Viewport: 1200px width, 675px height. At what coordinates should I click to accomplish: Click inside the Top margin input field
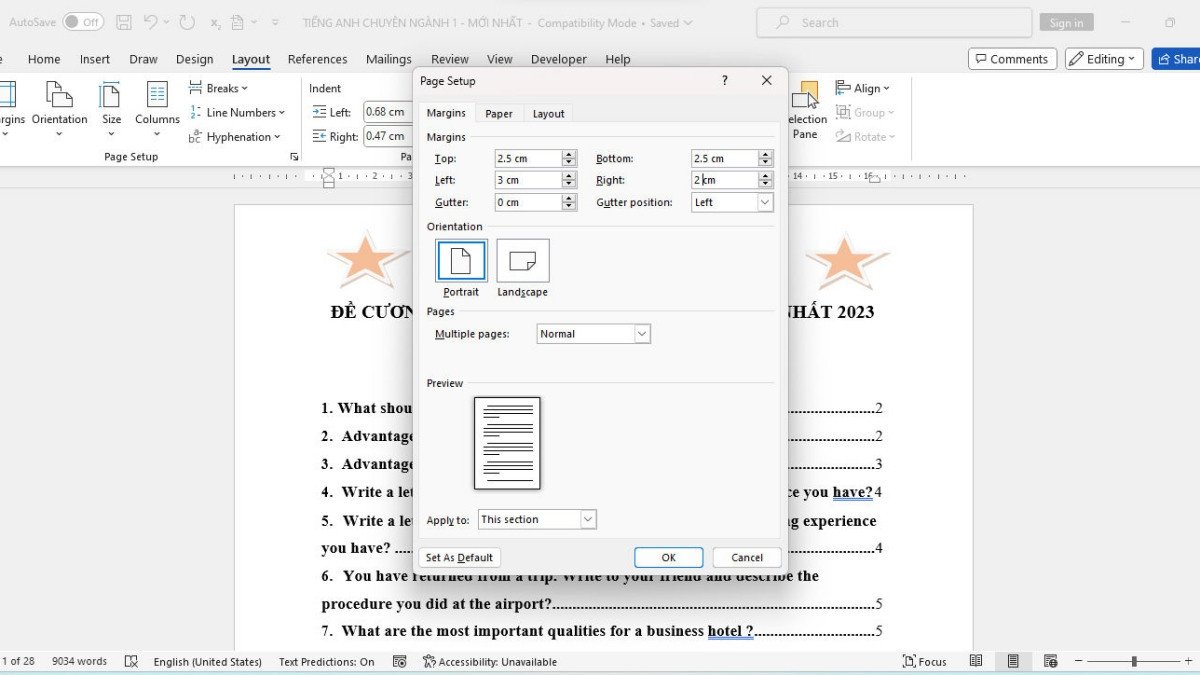point(528,158)
